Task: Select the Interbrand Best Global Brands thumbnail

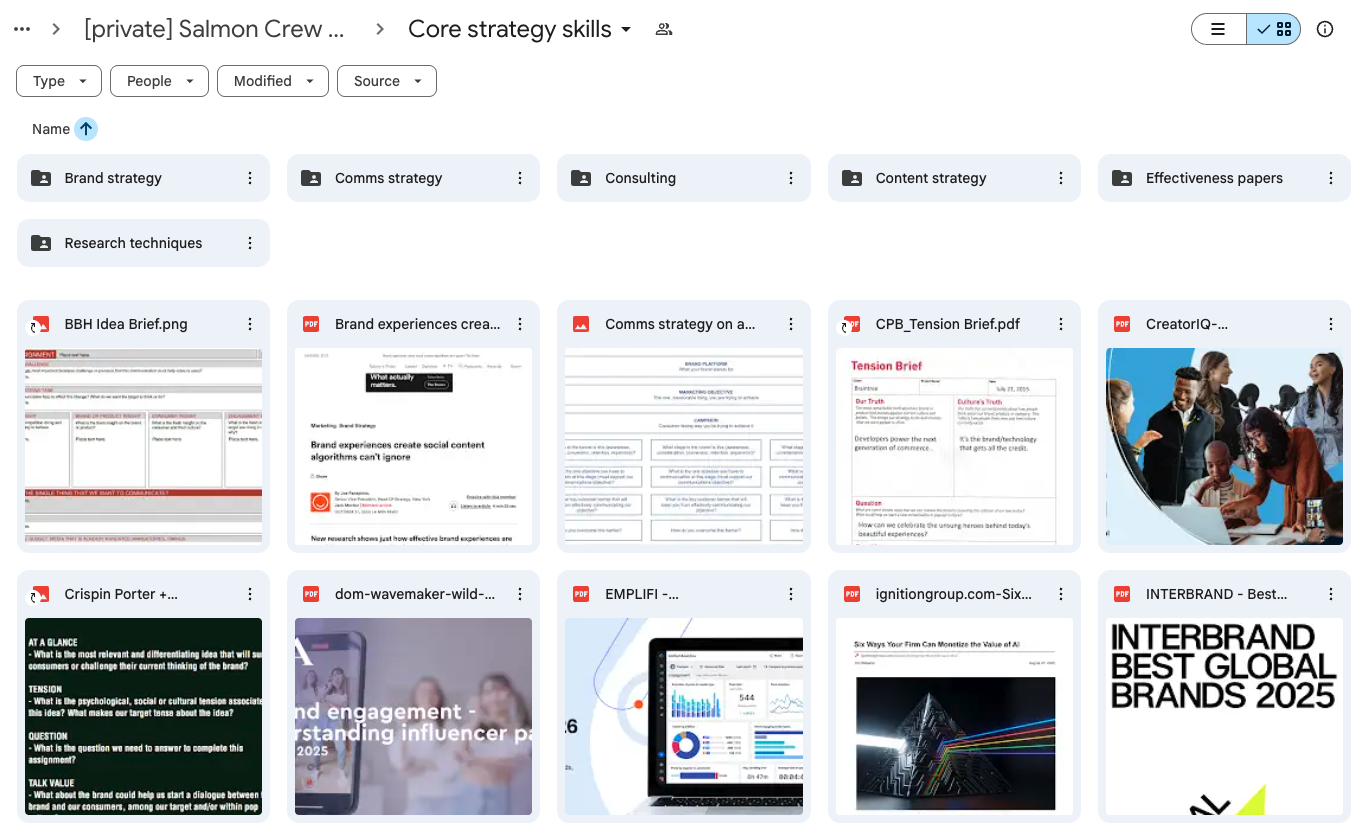Action: point(1224,716)
